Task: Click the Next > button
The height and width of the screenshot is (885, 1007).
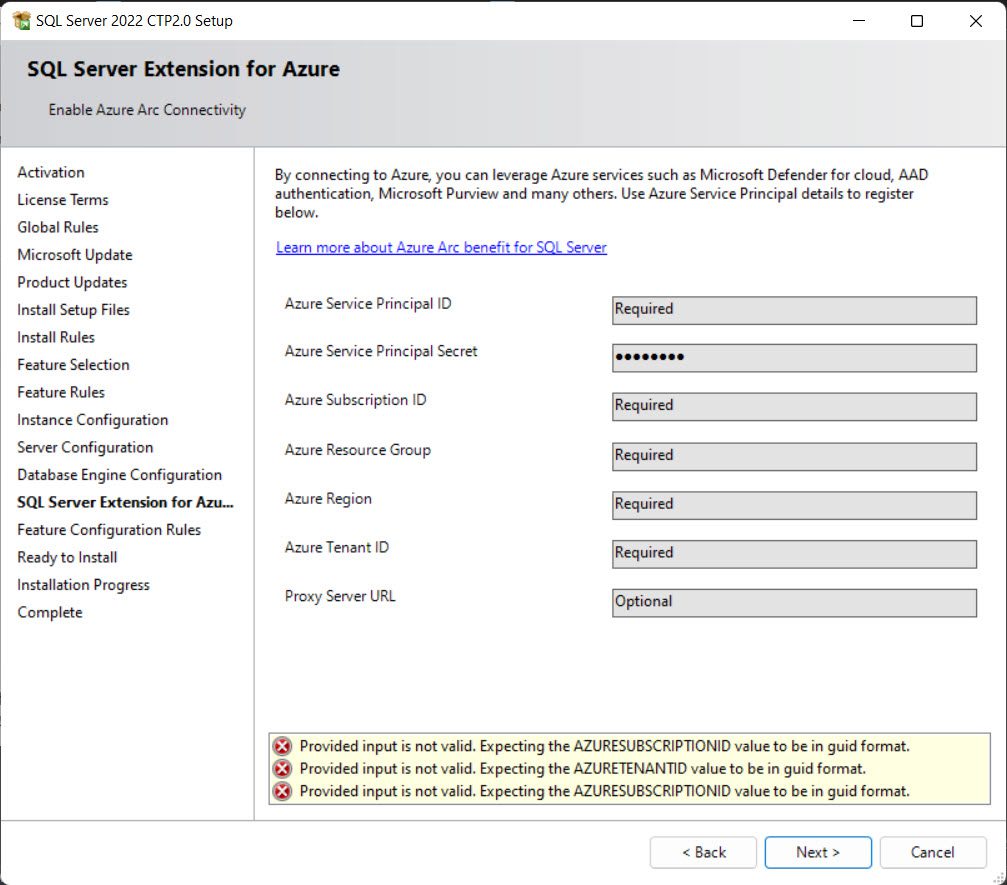Action: pyautogui.click(x=818, y=852)
